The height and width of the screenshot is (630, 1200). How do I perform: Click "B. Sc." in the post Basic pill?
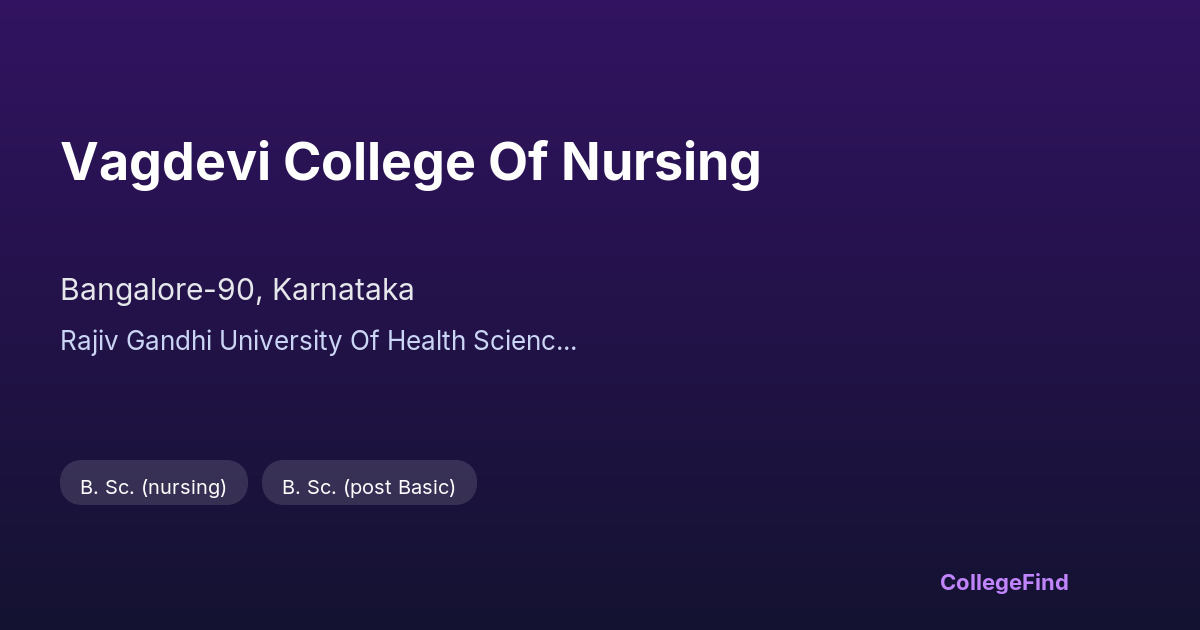(310, 487)
